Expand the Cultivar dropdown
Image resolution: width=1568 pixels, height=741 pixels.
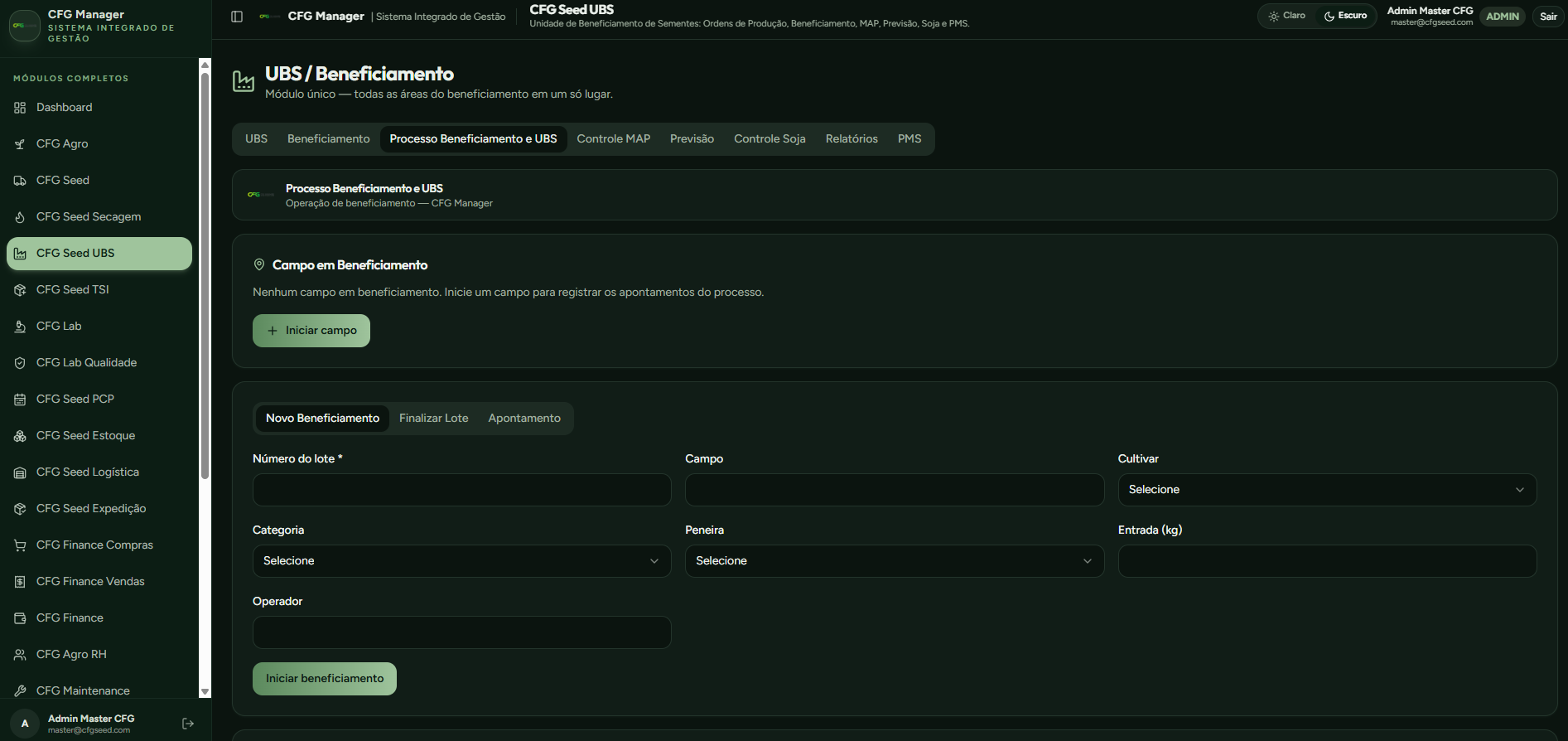[x=1327, y=490]
